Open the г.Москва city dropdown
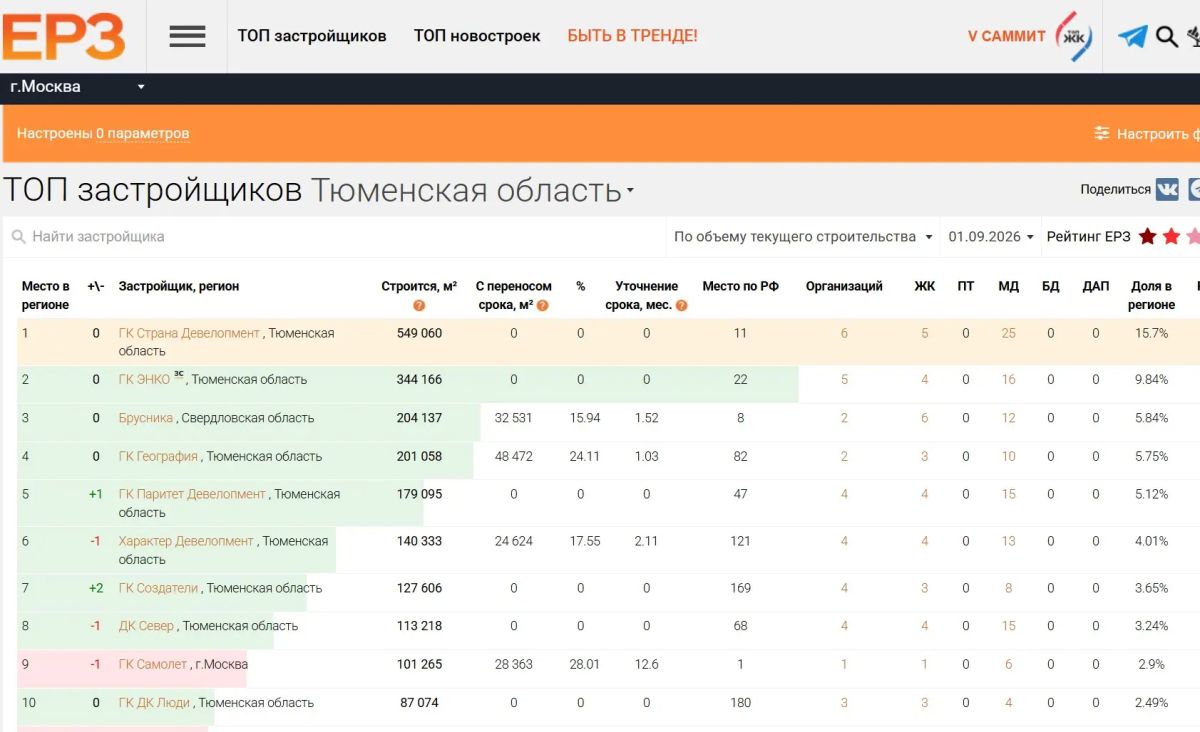This screenshot has width=1200, height=732. [78, 87]
